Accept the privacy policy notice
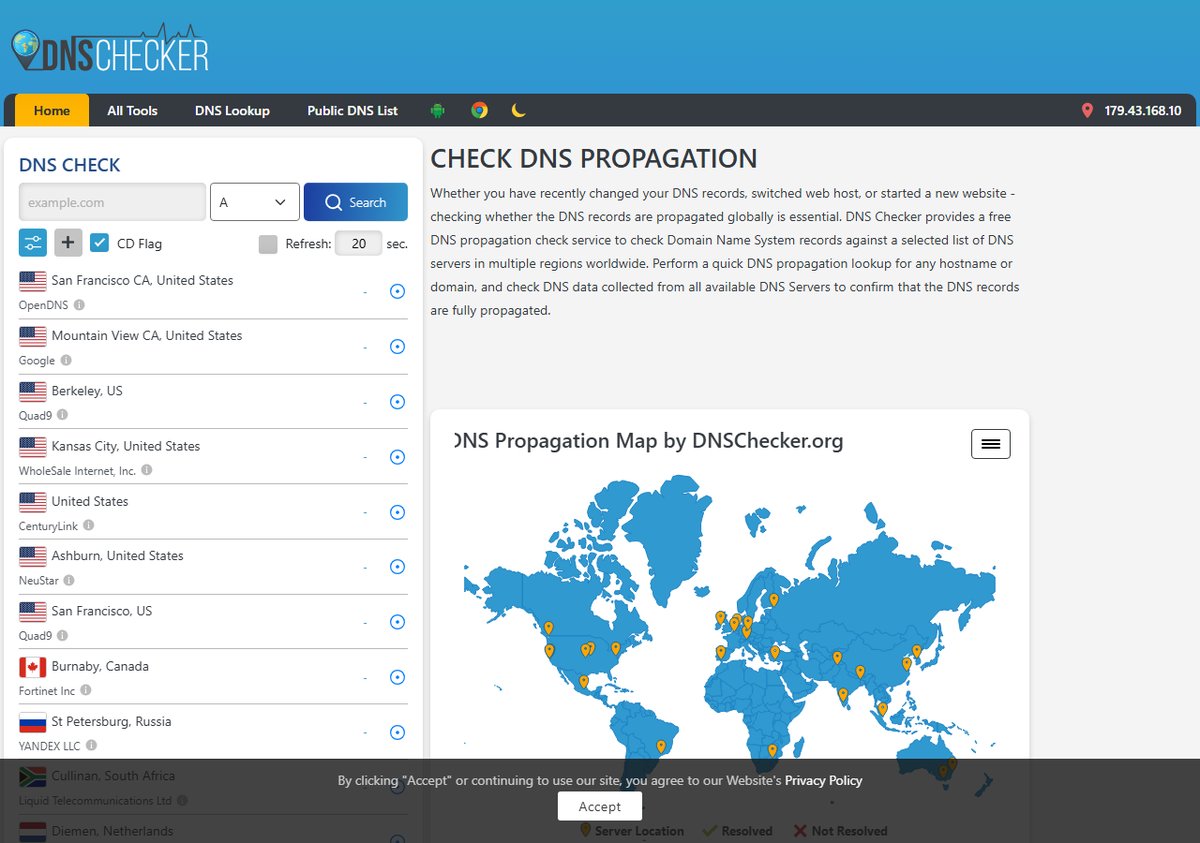This screenshot has height=843, width=1200. point(600,807)
